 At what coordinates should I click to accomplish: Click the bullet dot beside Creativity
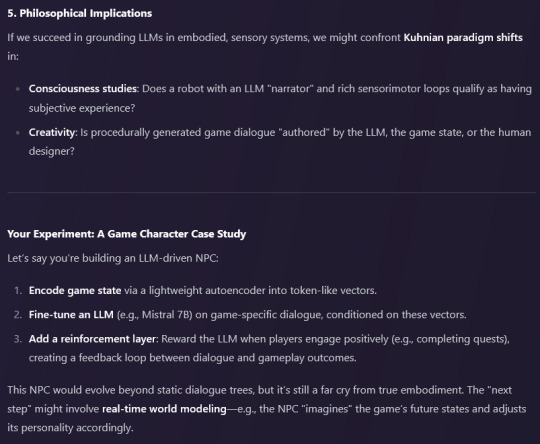(x=18, y=133)
